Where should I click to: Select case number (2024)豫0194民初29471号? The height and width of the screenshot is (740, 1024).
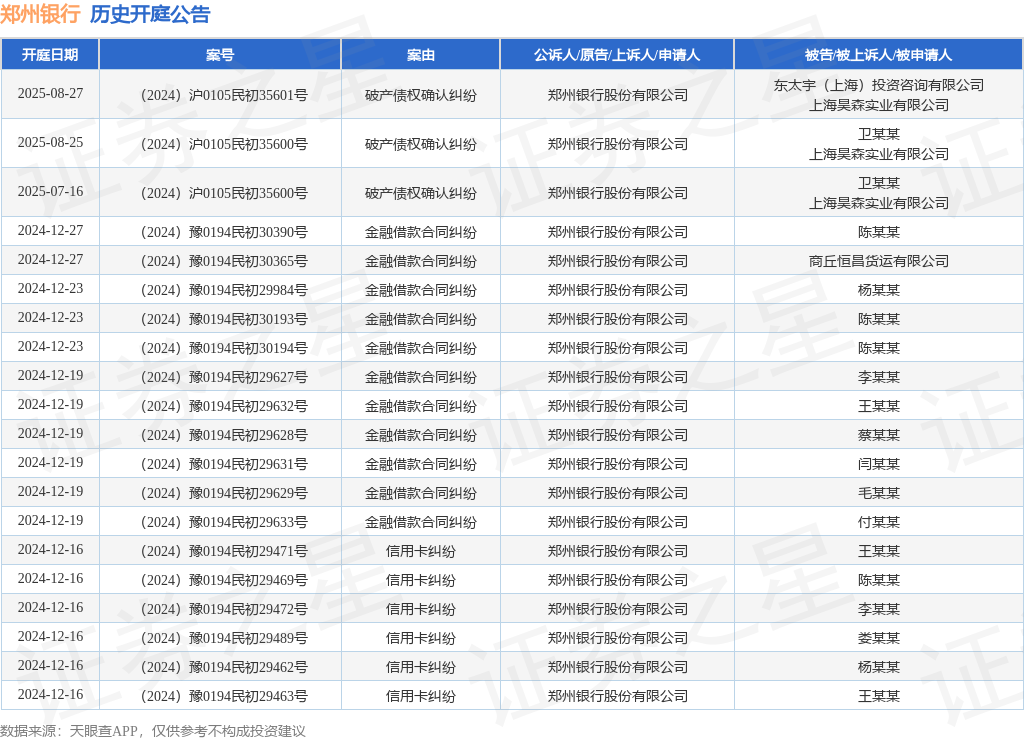220,551
